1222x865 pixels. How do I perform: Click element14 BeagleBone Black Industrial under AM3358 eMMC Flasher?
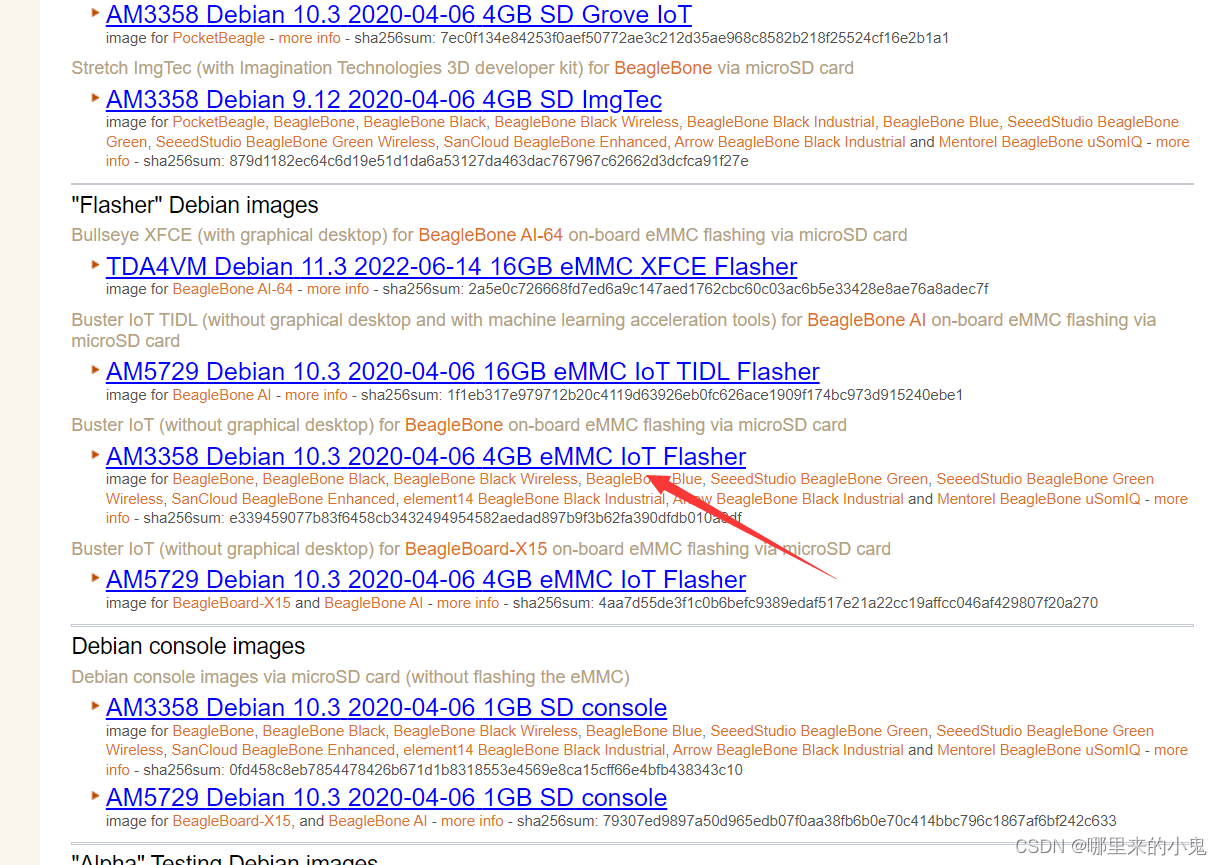534,499
